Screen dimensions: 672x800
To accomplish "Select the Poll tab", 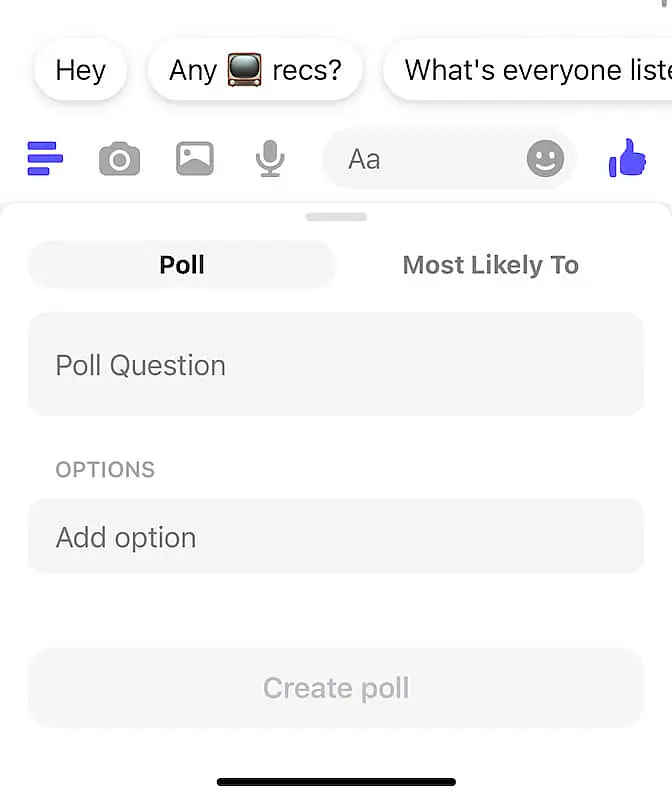I will coord(181,264).
